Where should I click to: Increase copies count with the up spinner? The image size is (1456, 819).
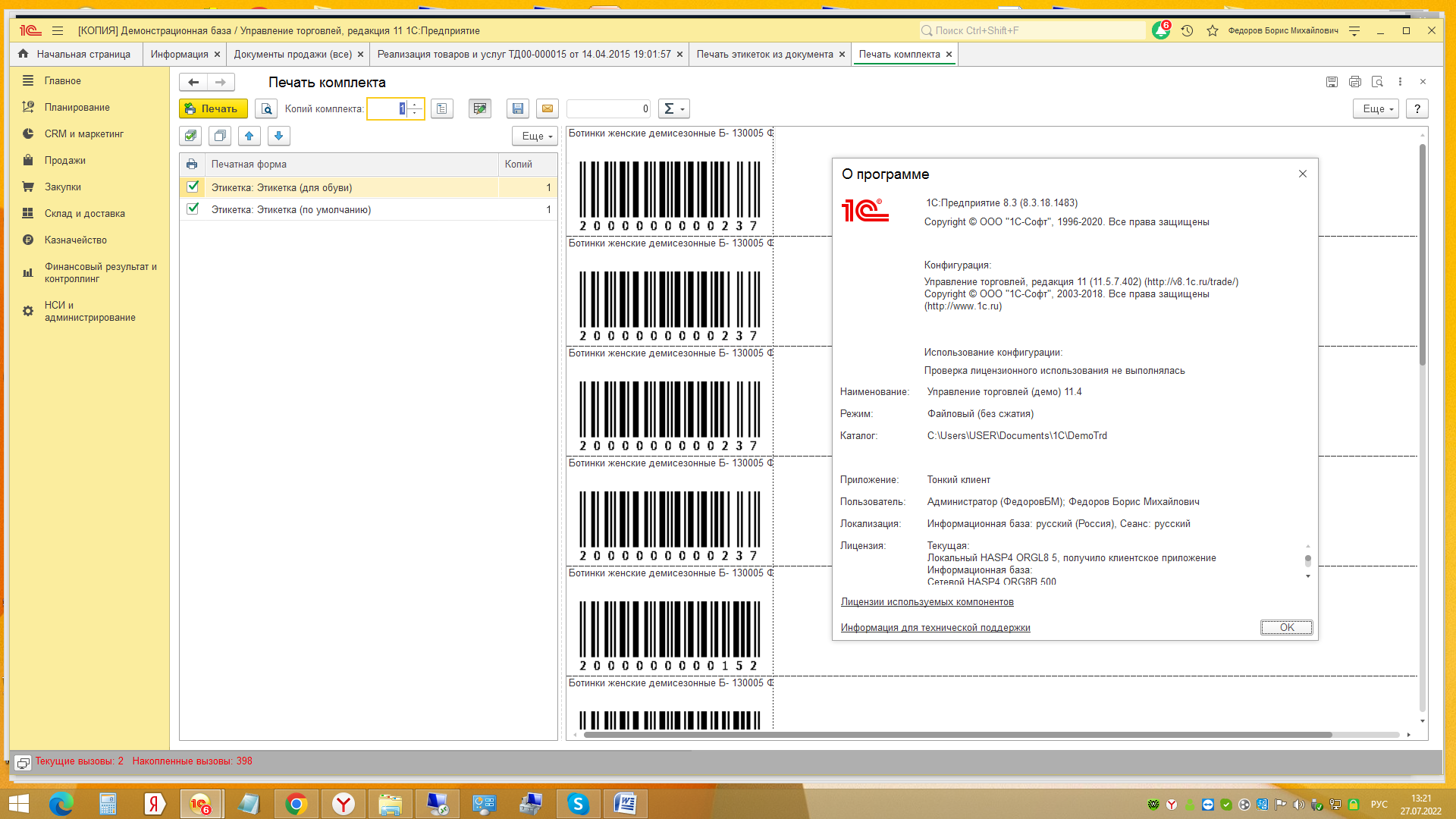coord(415,105)
